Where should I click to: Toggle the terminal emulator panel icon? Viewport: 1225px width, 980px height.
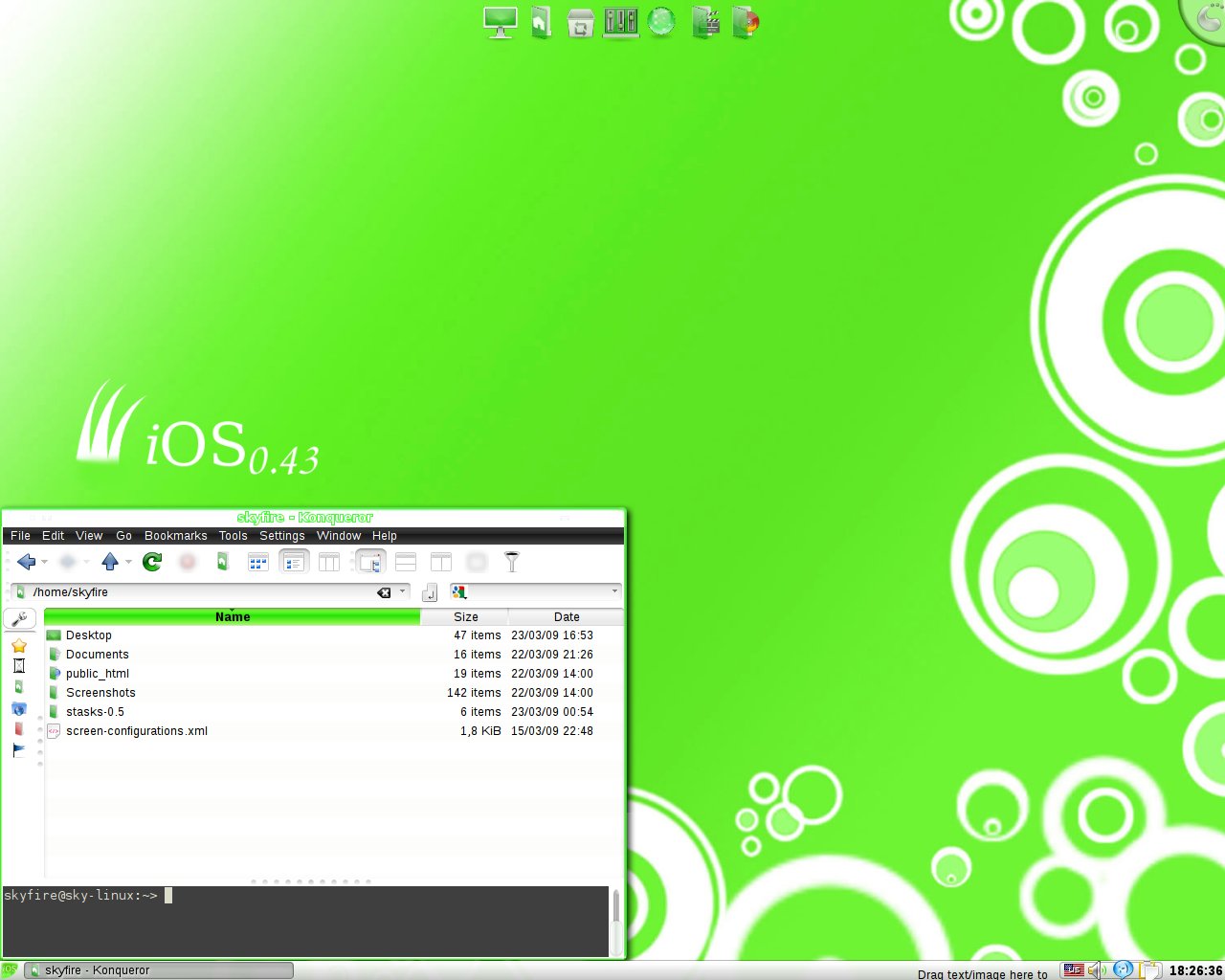point(370,562)
